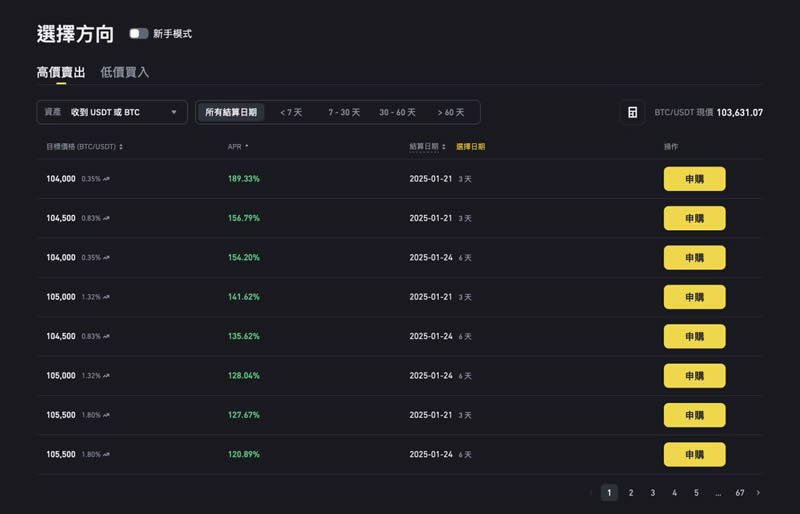
Task: Click trend chart icon in 156.79% APR row
Action: click(x=106, y=218)
